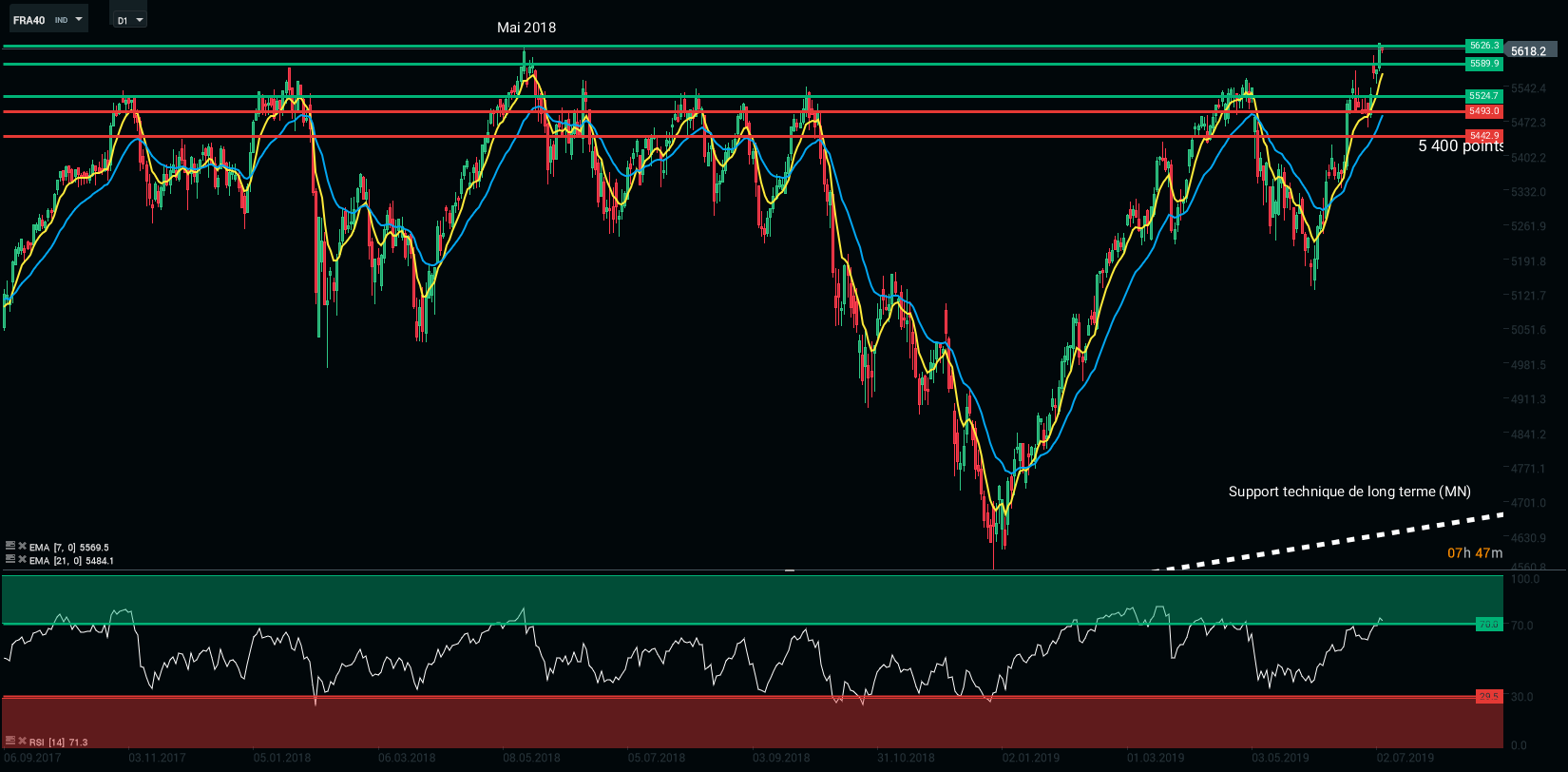Click the 02.07.2019 date on time axis
The width and height of the screenshot is (1568, 772).
click(x=1405, y=759)
